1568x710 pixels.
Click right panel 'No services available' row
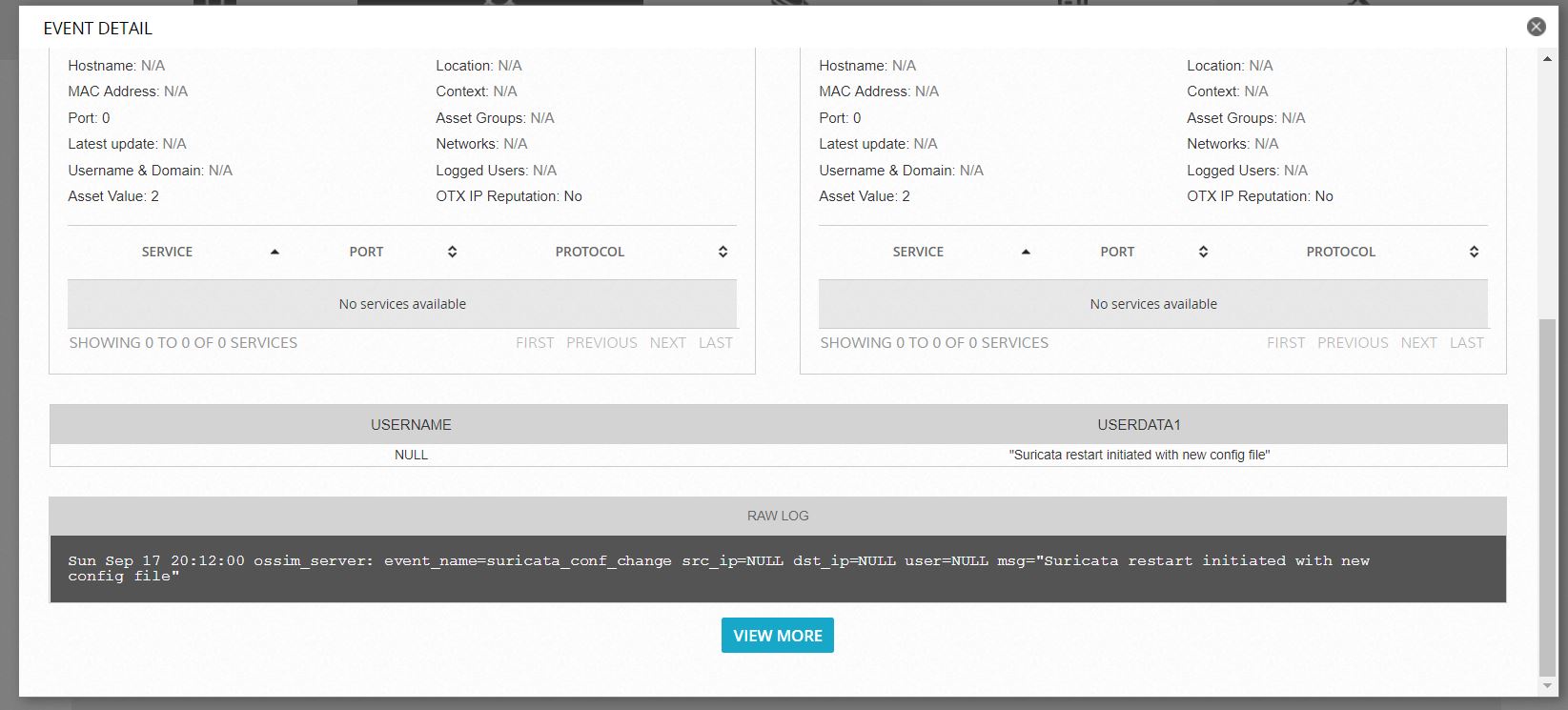[1153, 304]
